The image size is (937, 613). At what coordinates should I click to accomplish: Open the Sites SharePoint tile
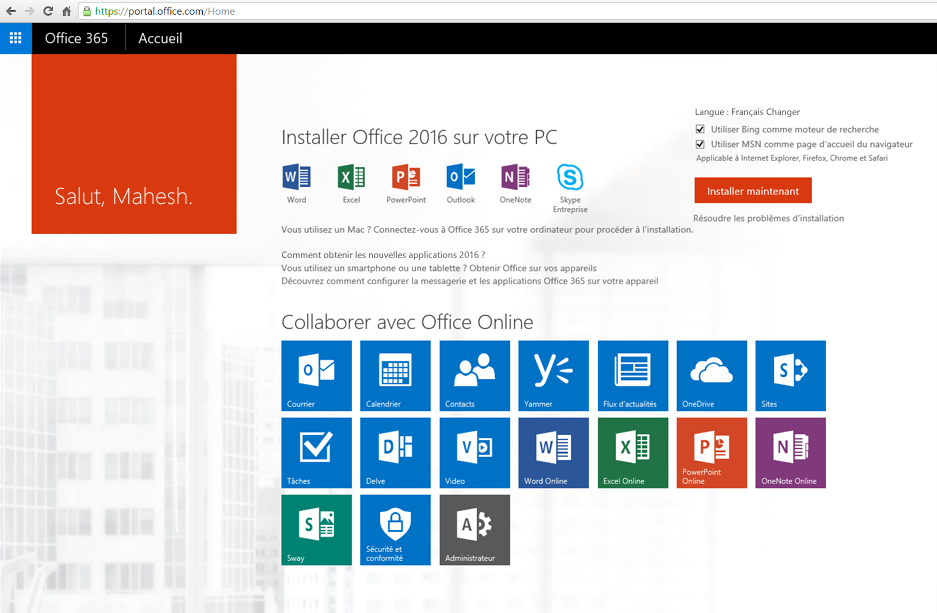pyautogui.click(x=791, y=376)
